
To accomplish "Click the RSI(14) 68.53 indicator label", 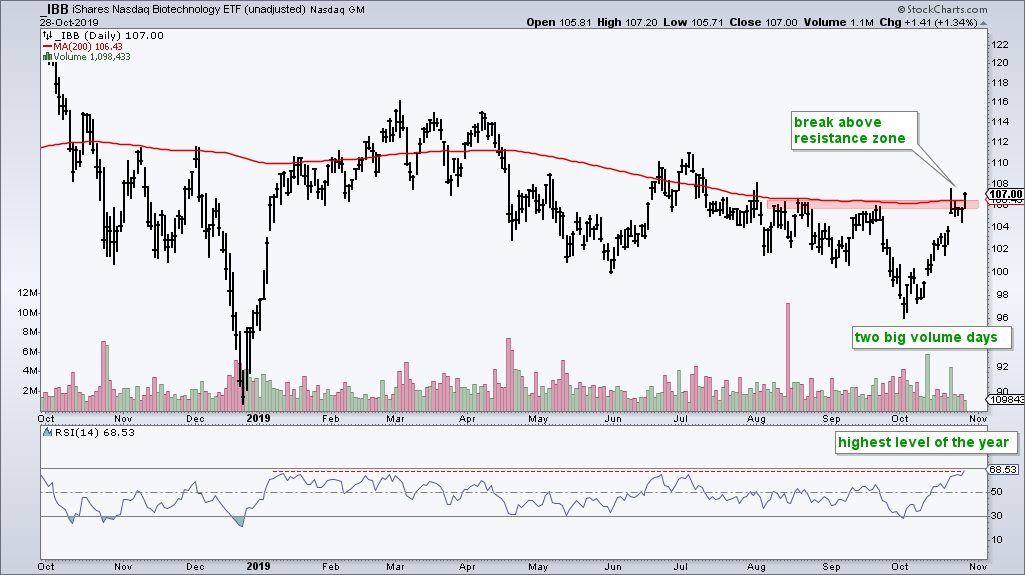I will click(x=93, y=433).
